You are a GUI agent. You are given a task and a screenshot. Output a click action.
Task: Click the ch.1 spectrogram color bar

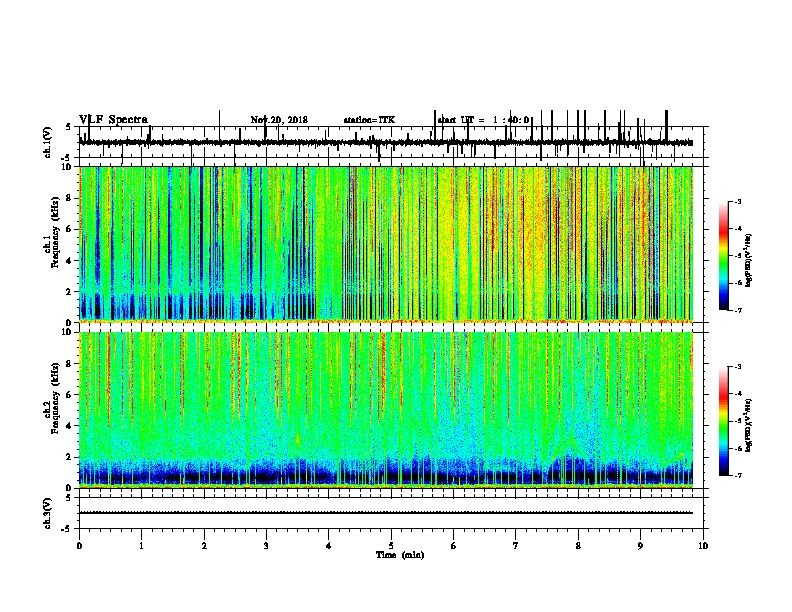point(724,256)
